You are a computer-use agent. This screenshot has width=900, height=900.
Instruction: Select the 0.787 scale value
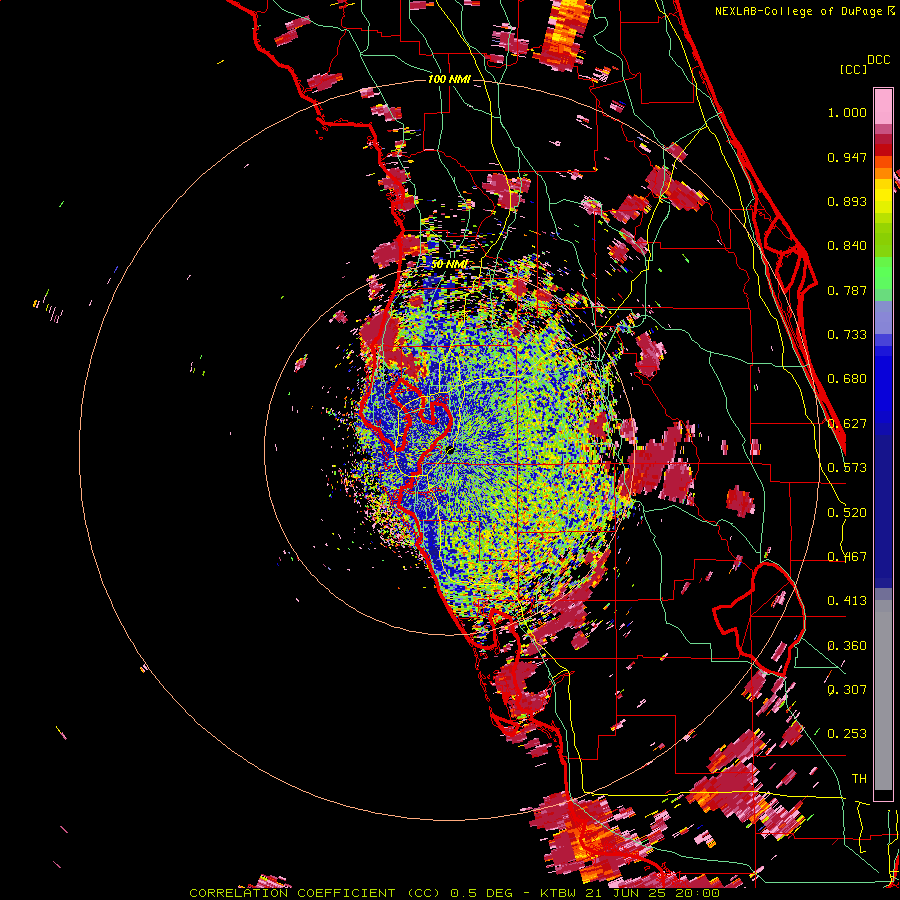[847, 290]
